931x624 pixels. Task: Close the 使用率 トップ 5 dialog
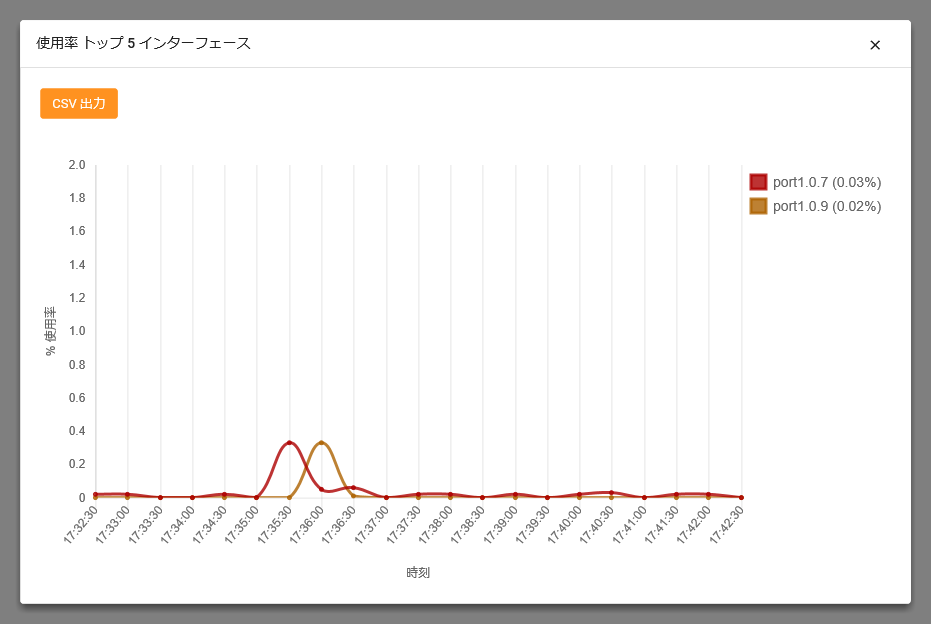pos(875,45)
